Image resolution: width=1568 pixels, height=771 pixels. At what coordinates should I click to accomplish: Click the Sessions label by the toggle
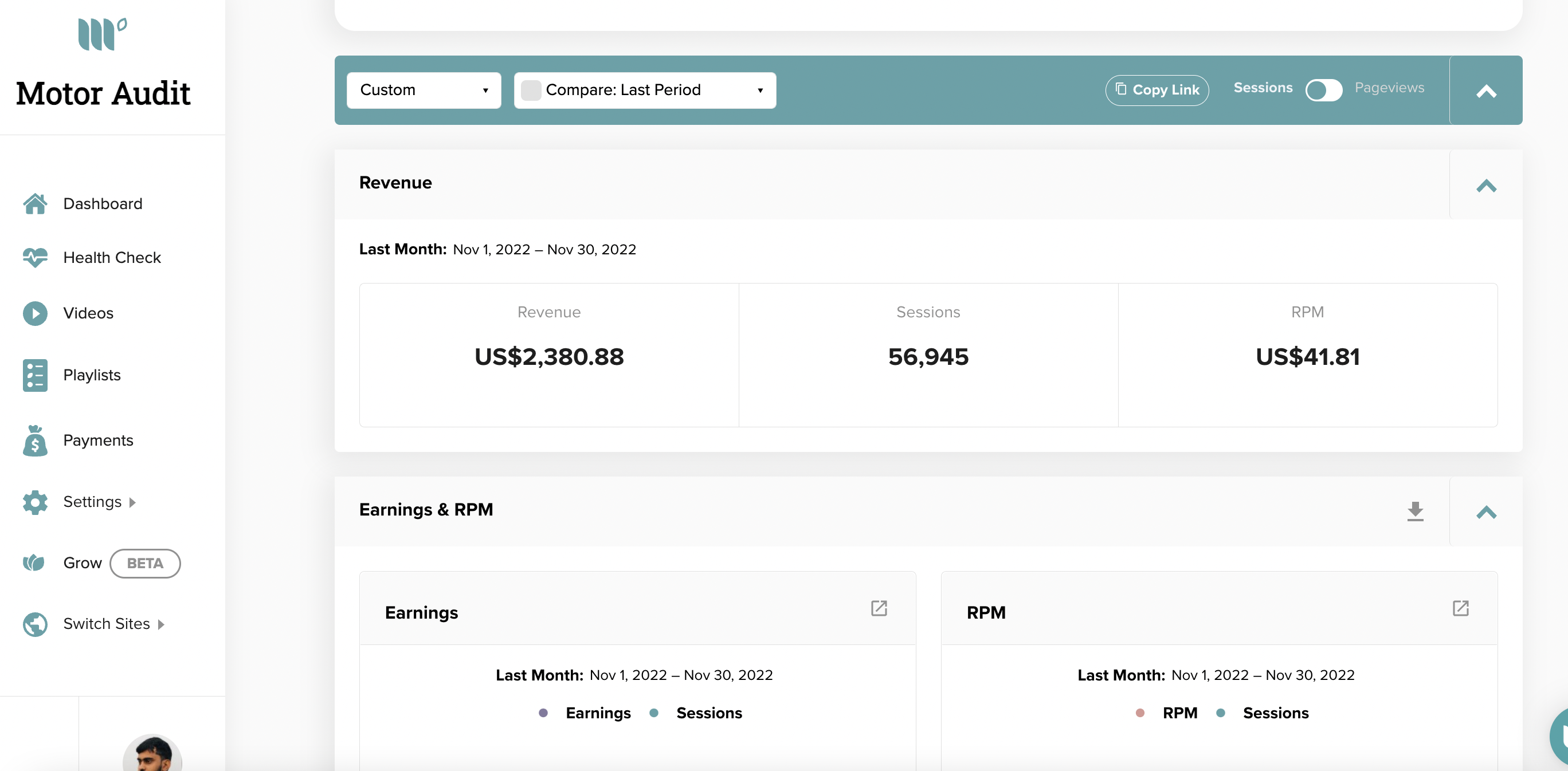point(1263,88)
